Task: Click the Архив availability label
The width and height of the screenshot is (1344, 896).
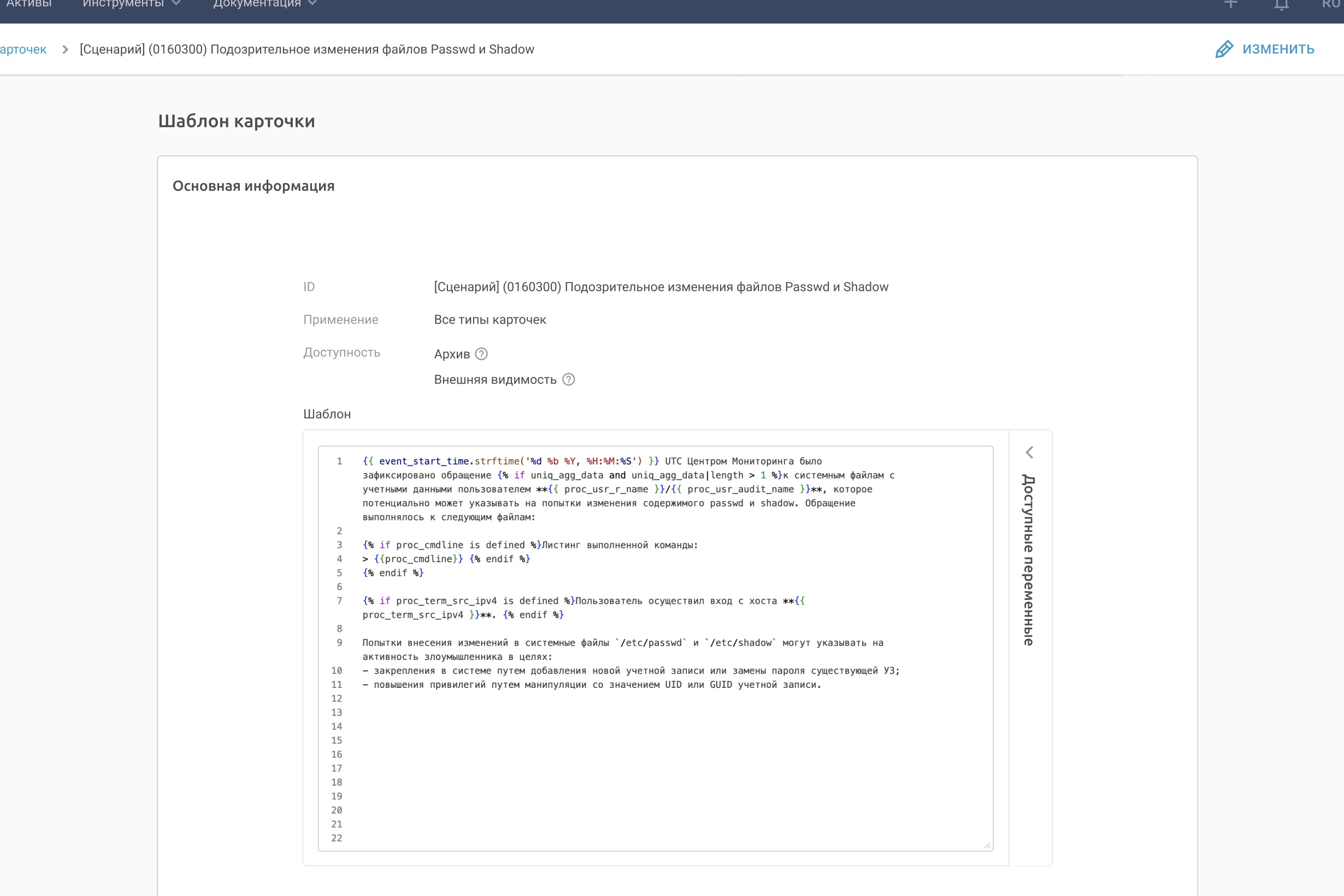Action: (x=451, y=354)
